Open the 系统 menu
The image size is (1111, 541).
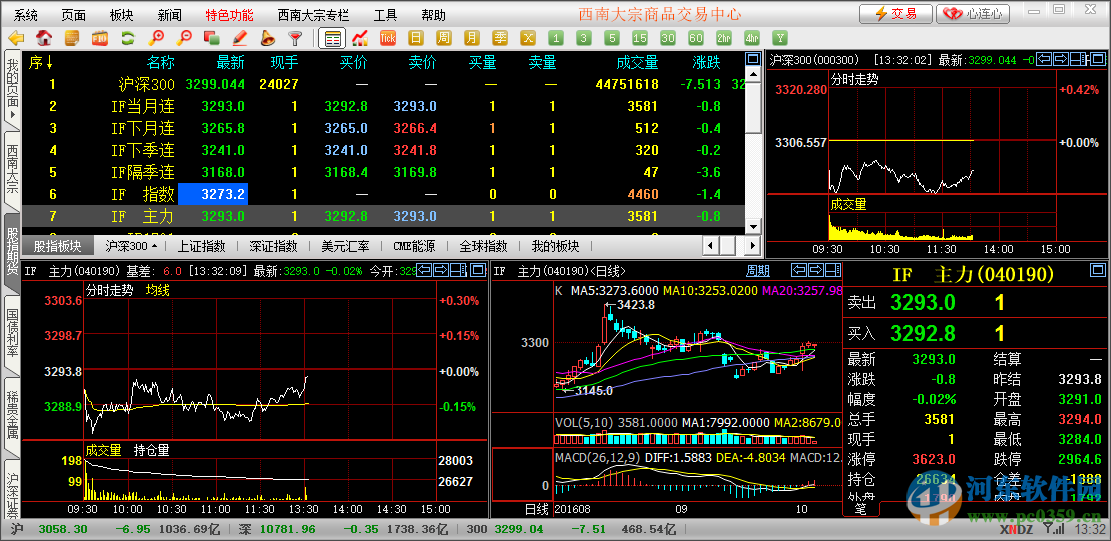click(26, 14)
